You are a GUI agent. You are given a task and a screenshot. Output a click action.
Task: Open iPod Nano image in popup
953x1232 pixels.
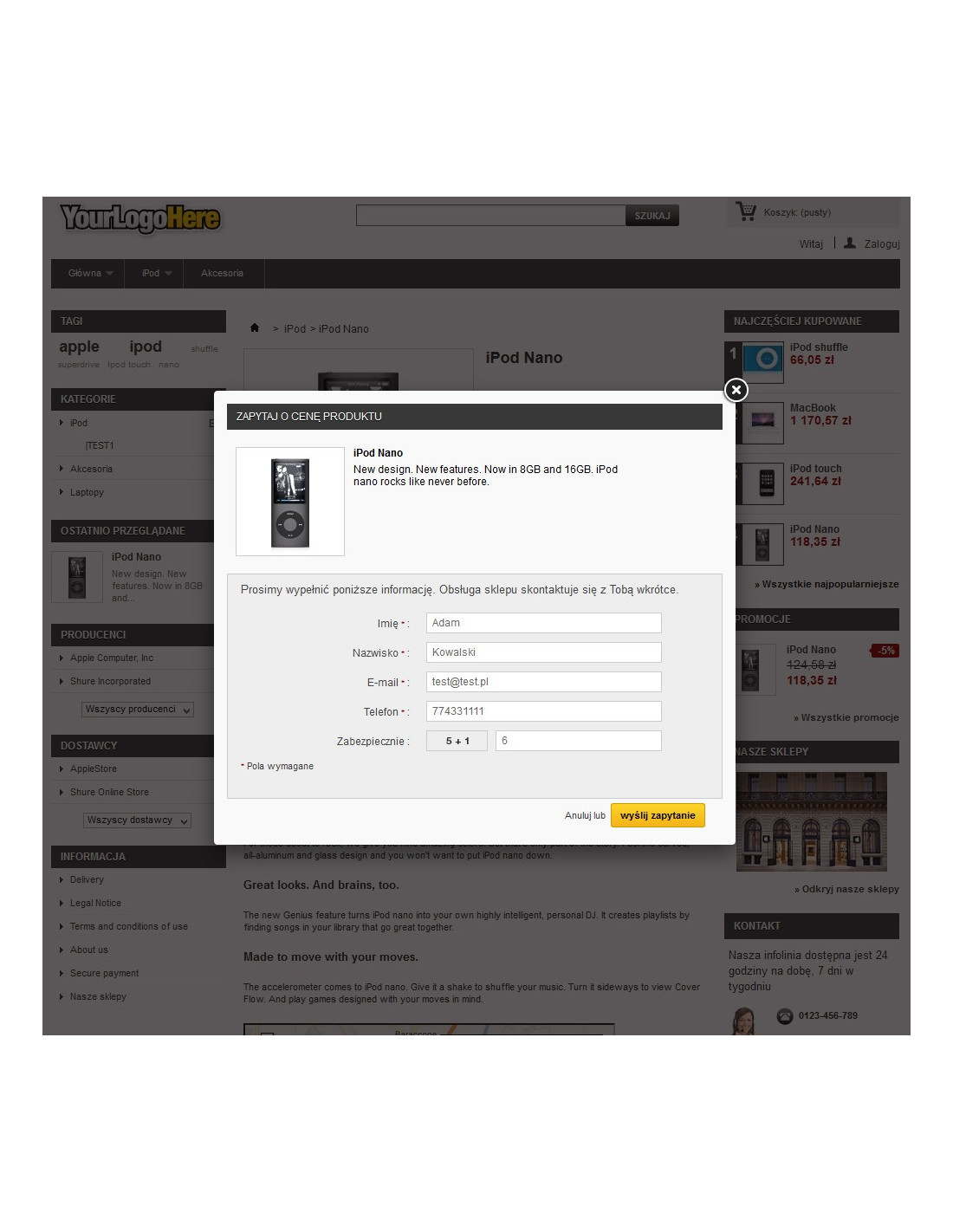290,502
